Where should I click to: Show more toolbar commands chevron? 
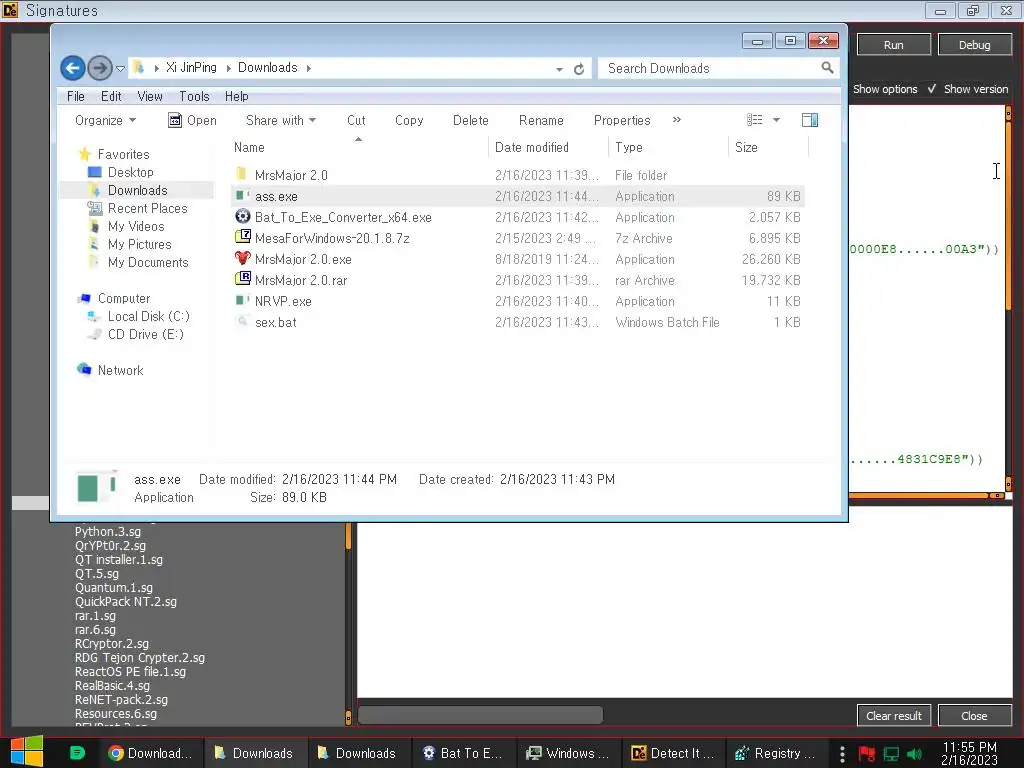point(677,120)
